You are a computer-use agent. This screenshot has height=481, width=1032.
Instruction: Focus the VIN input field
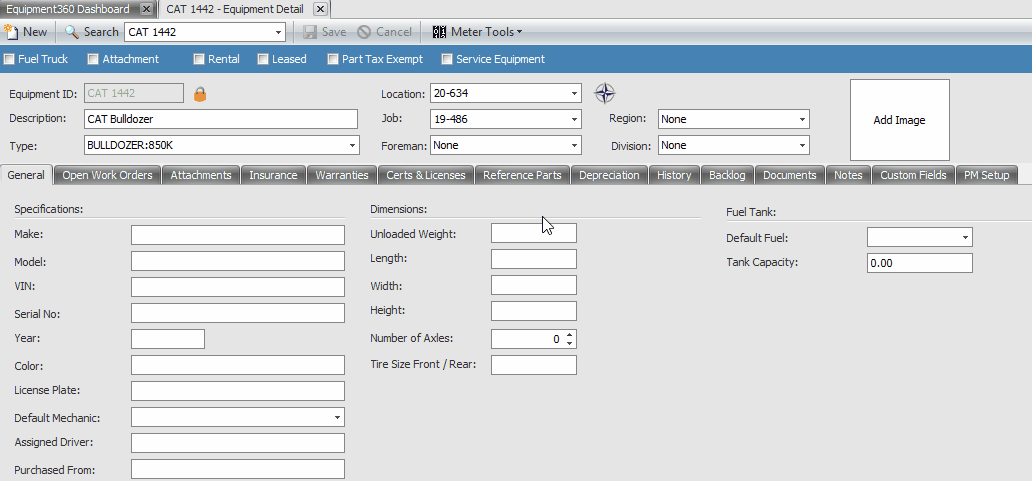tap(238, 287)
